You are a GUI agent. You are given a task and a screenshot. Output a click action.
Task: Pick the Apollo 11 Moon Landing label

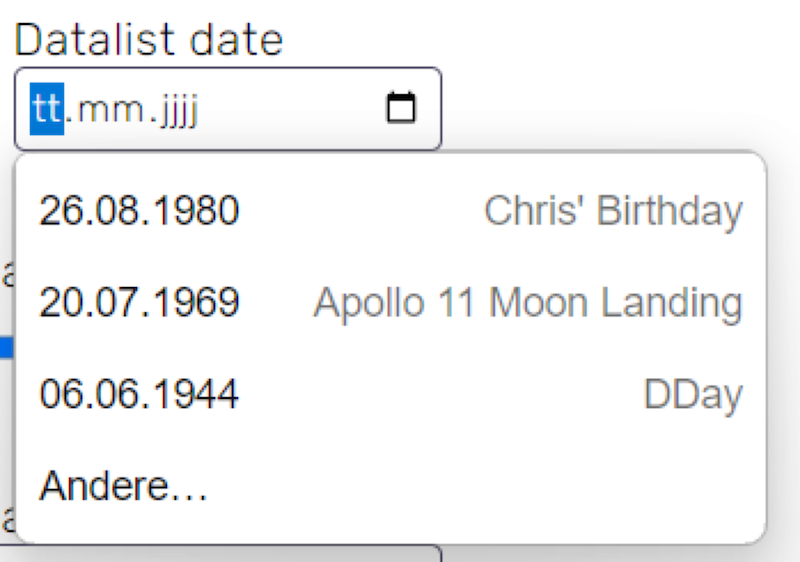coord(528,304)
